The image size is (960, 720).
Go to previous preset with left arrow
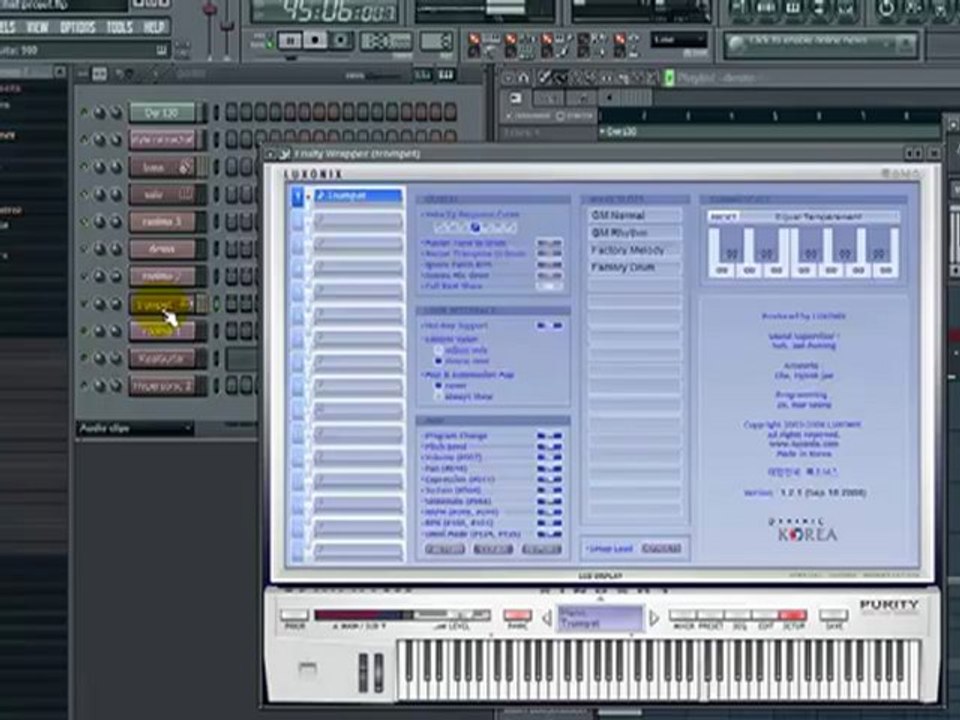point(547,618)
